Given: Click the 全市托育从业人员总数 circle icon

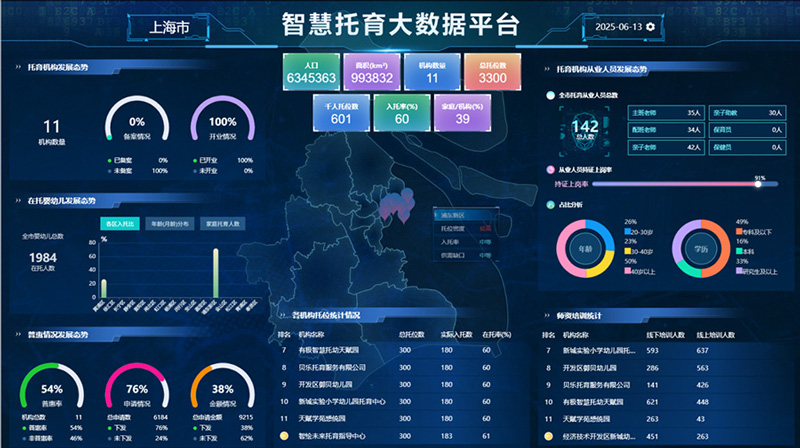Looking at the screenshot, I should coord(550,95).
